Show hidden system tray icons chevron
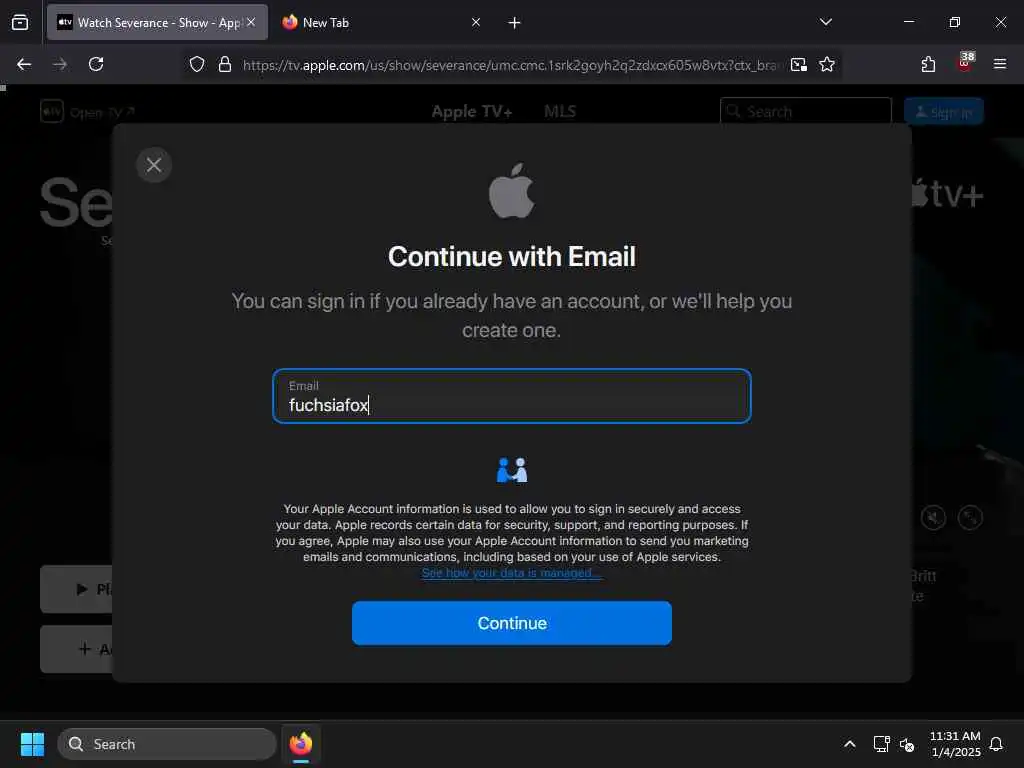This screenshot has height=768, width=1024. click(x=850, y=744)
